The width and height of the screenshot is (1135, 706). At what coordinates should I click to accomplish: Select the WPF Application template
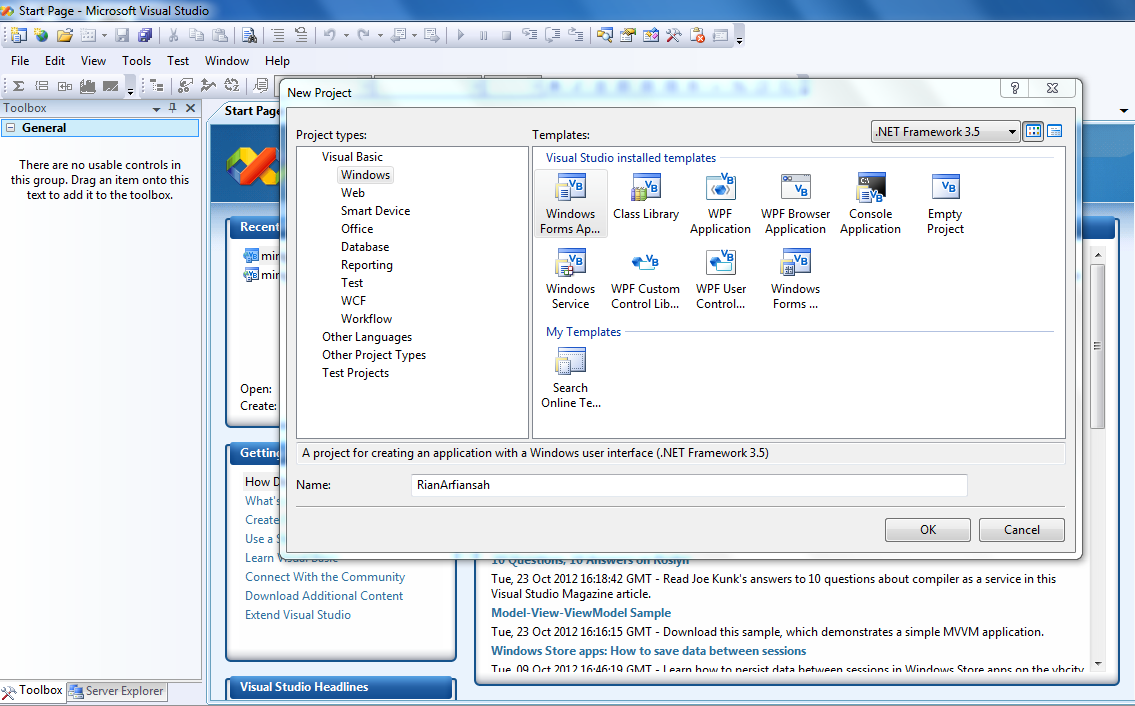coord(720,204)
